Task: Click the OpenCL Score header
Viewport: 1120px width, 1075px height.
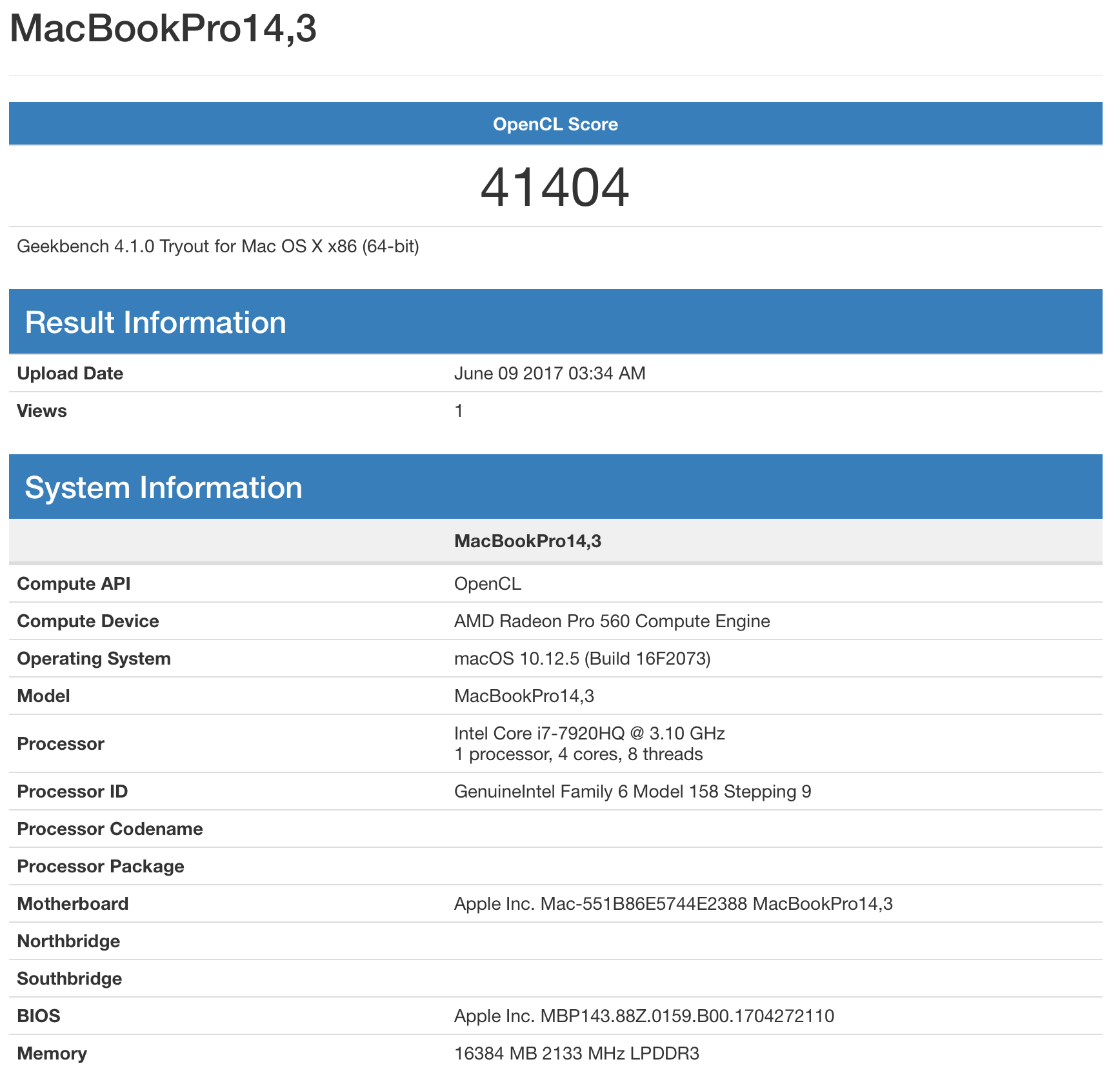Action: [x=555, y=124]
